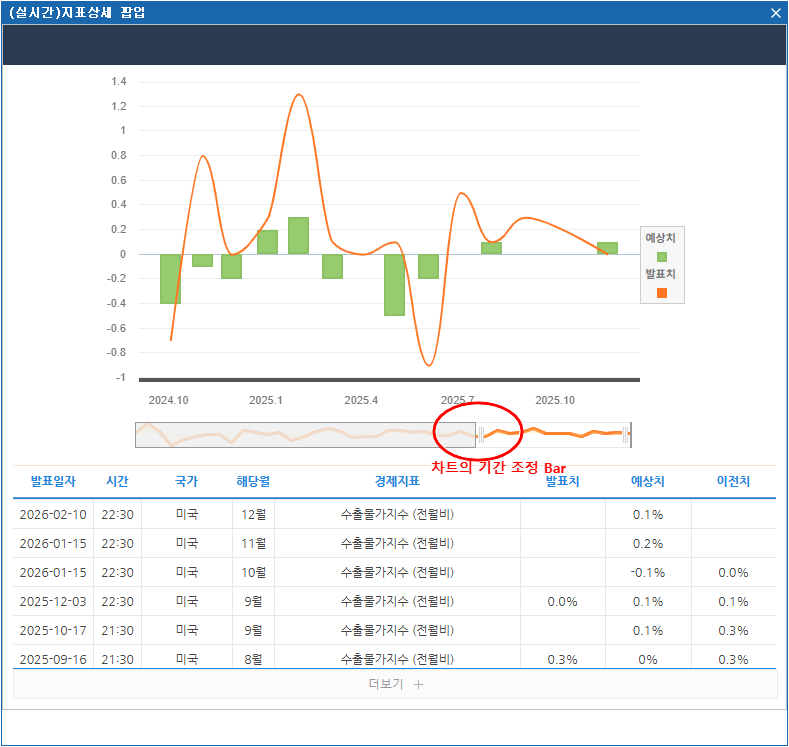Load more rows with the 더보기 button
This screenshot has width=789, height=747.
pyautogui.click(x=395, y=685)
